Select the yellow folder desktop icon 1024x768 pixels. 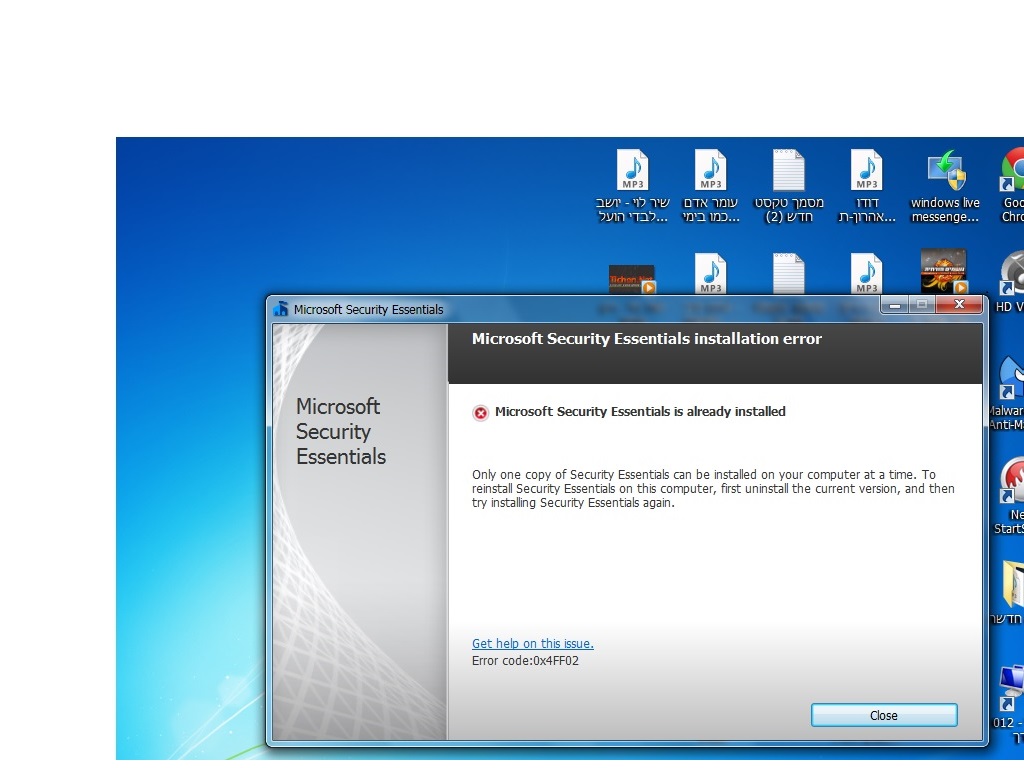1013,583
